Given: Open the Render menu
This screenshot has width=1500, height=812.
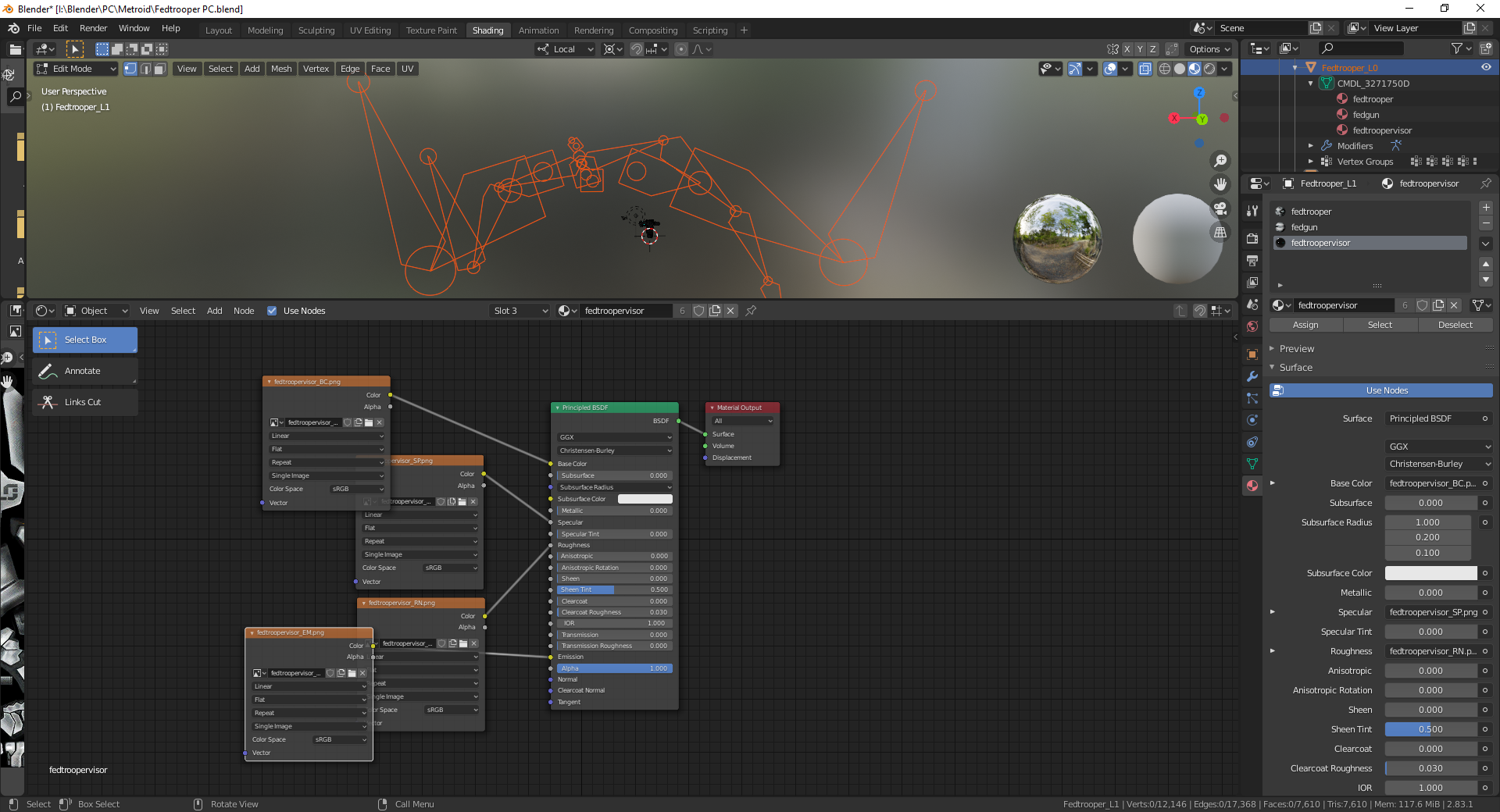Looking at the screenshot, I should pyautogui.click(x=93, y=28).
